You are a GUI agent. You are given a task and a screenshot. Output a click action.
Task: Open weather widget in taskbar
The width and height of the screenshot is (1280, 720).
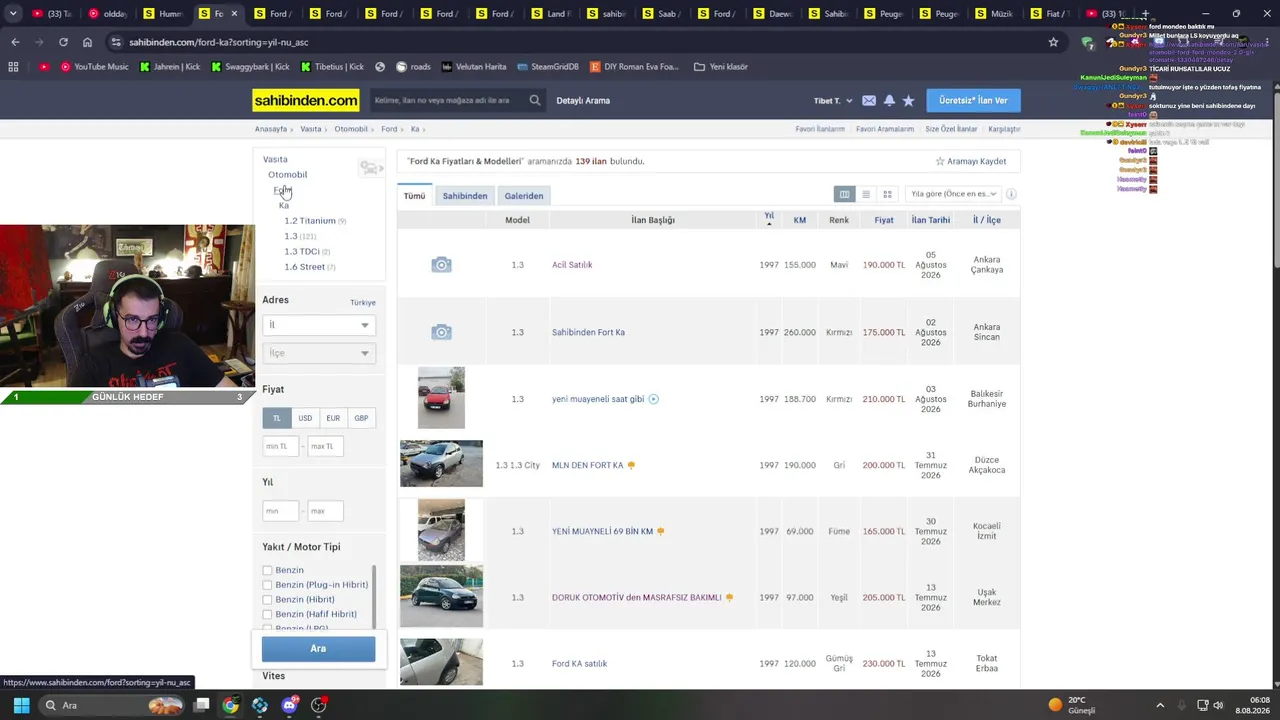pyautogui.click(x=1072, y=705)
